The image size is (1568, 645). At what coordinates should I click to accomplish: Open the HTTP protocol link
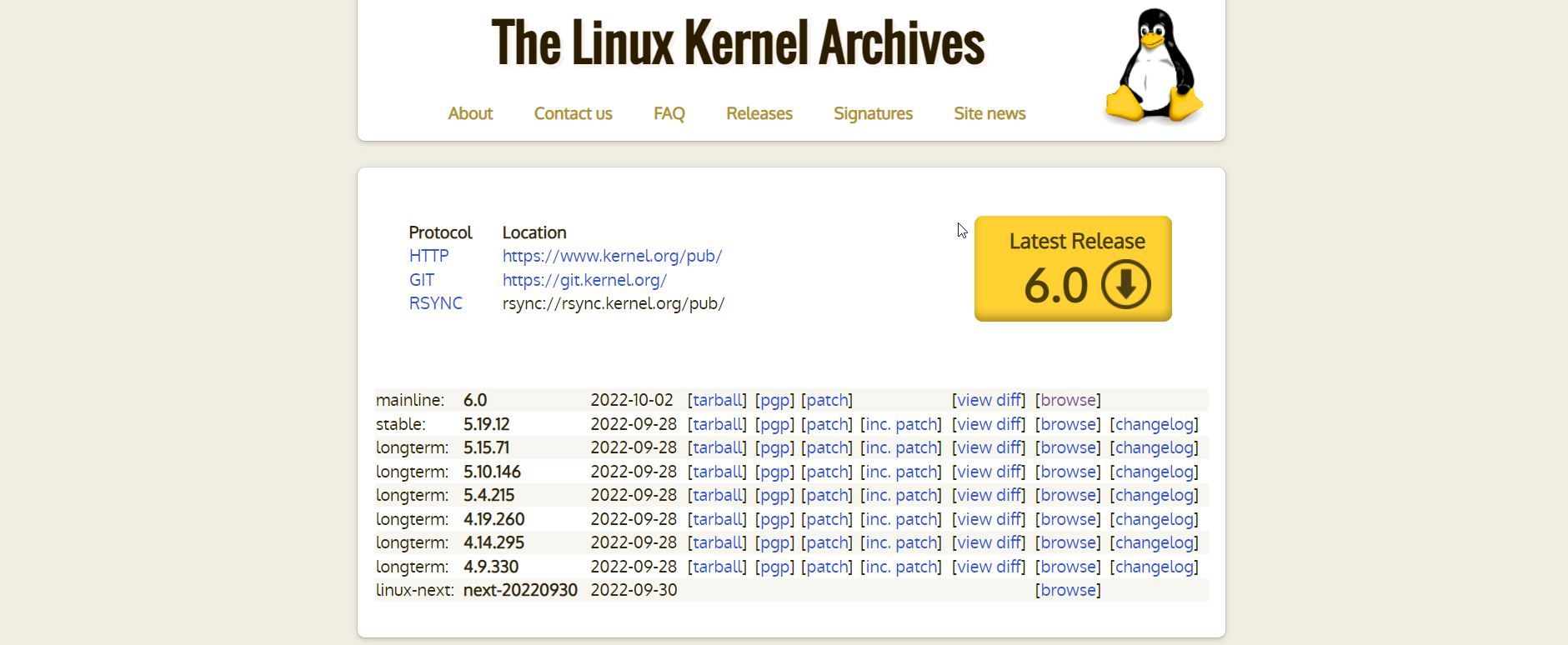coord(428,256)
